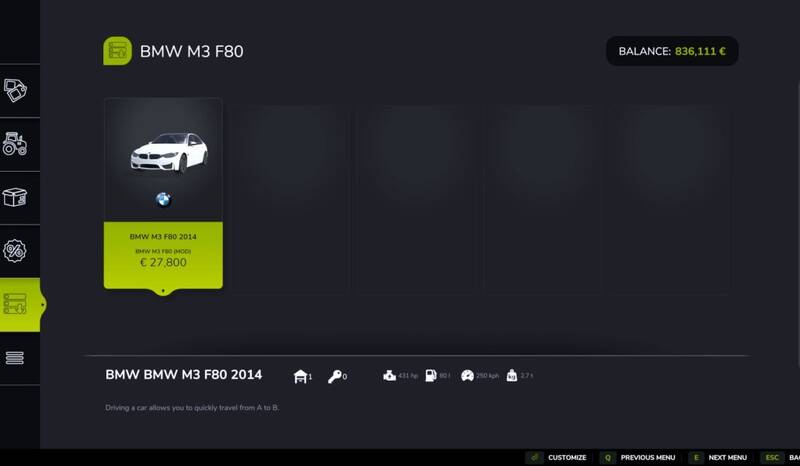Click the weight icon showing 2.7 t
This screenshot has width=800, height=466.
point(511,376)
